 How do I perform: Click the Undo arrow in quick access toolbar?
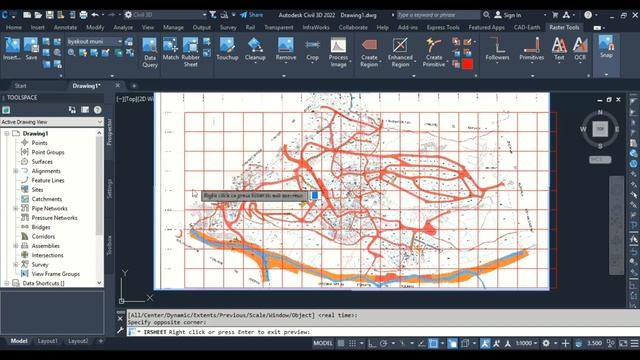tap(95, 15)
